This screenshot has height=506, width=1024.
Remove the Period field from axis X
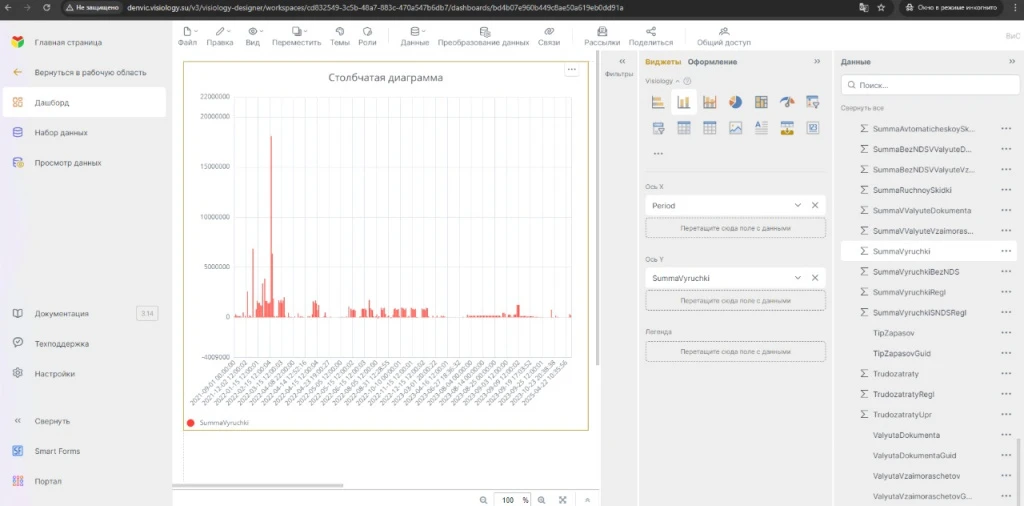point(815,205)
